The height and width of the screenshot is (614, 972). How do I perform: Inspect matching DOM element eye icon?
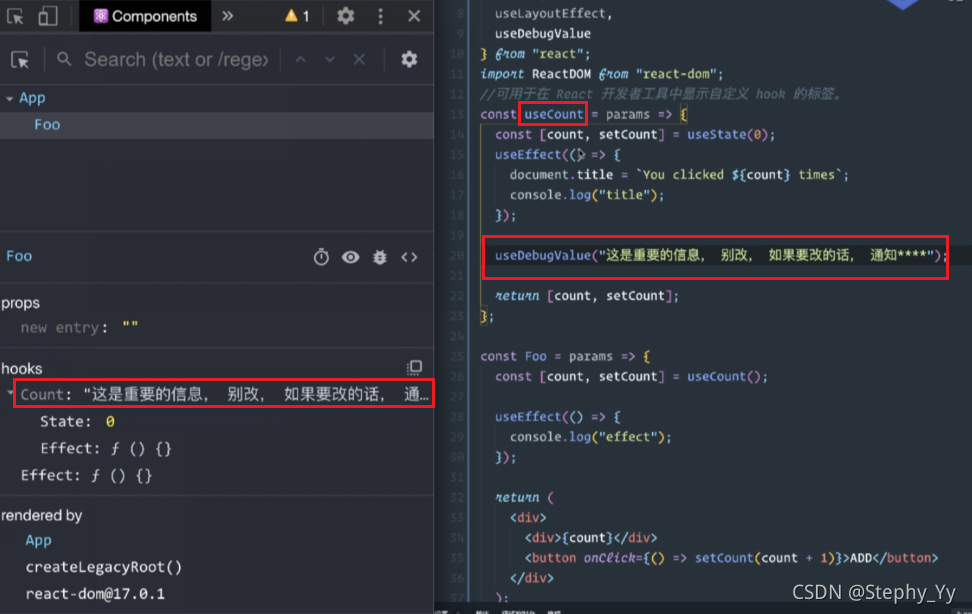pos(350,257)
